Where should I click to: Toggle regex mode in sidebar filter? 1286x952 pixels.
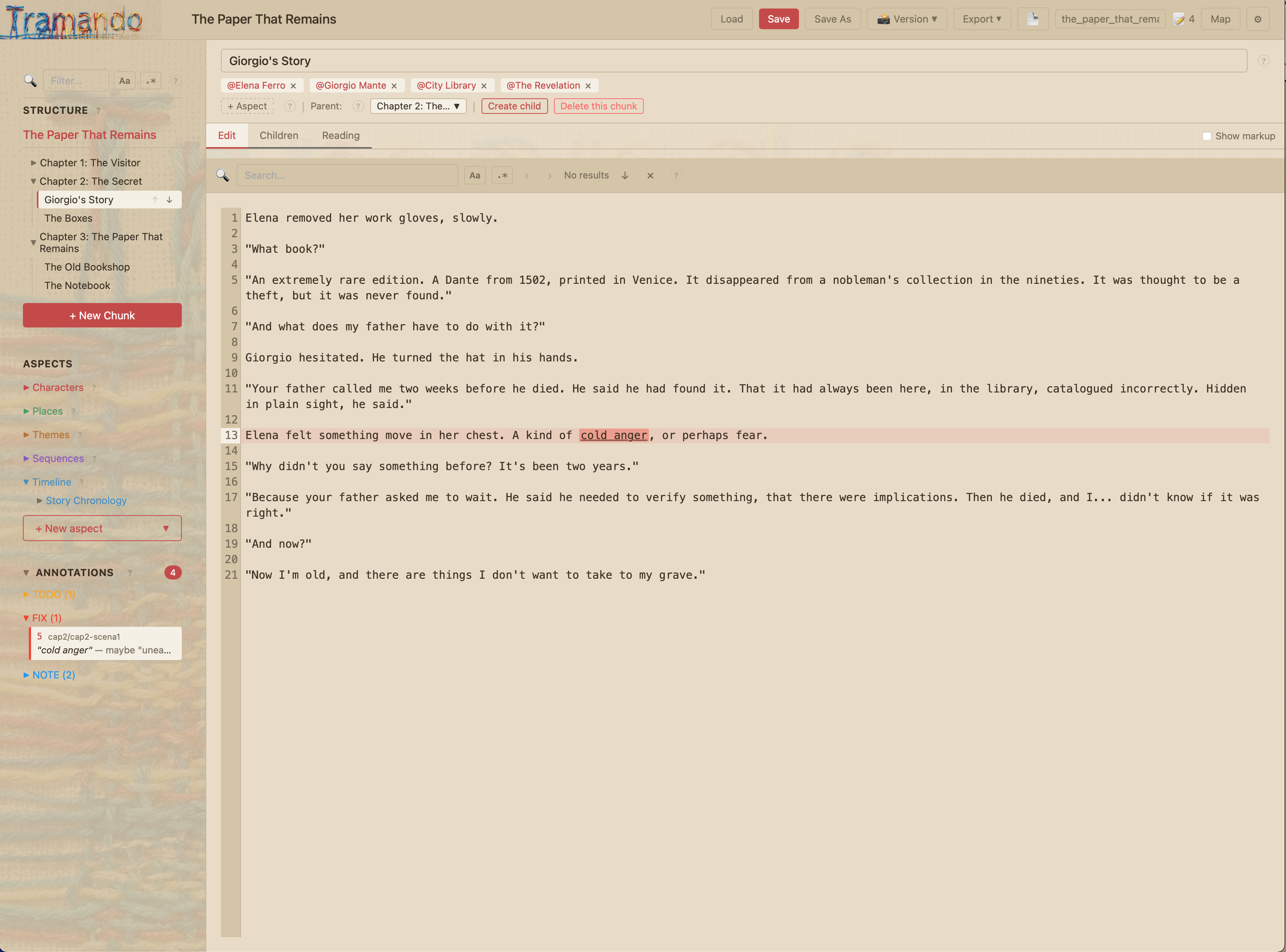point(151,81)
